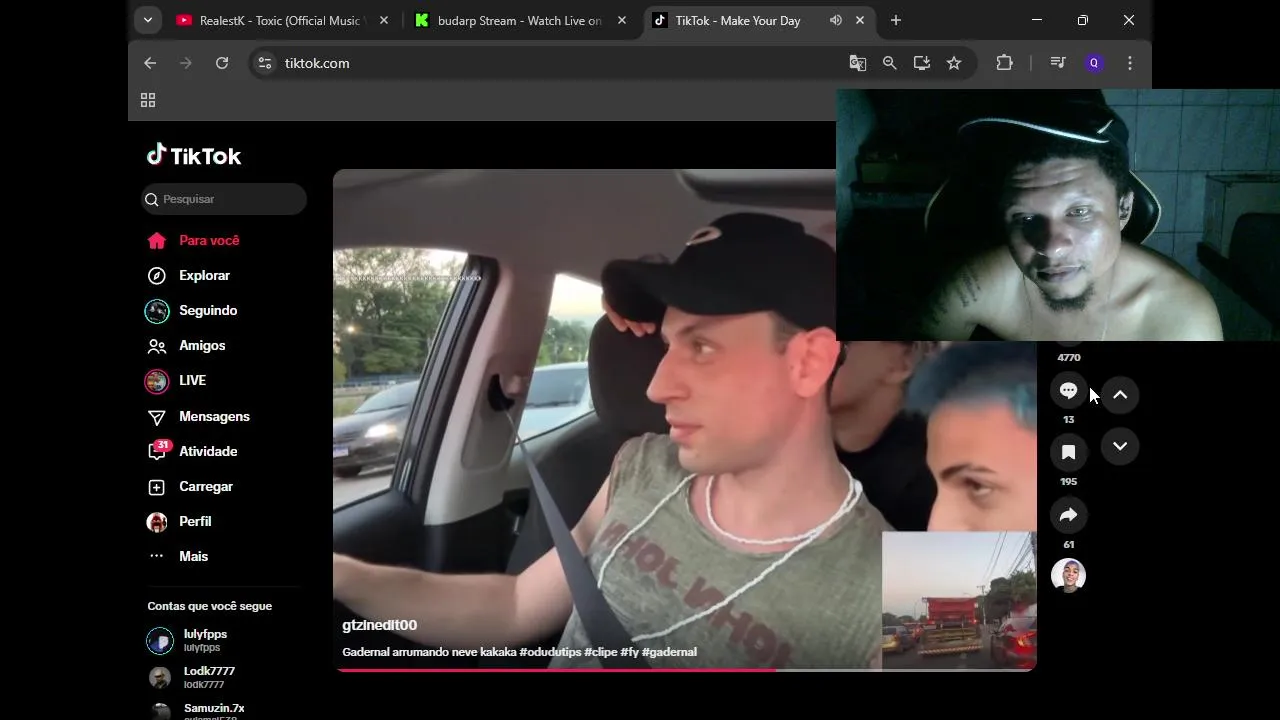Bookmark the video with the save icon

click(x=1068, y=452)
